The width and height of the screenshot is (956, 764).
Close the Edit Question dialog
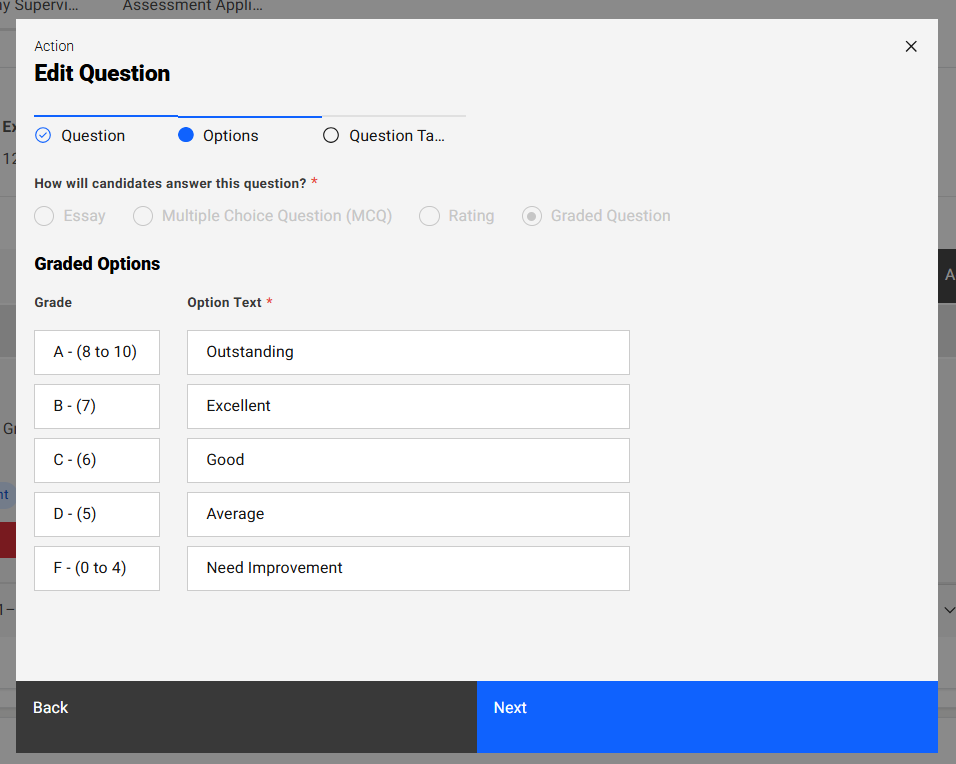coord(910,47)
